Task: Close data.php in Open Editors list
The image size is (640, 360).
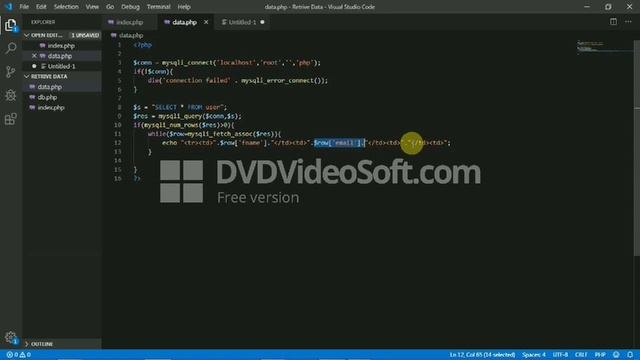Action: [x=34, y=56]
